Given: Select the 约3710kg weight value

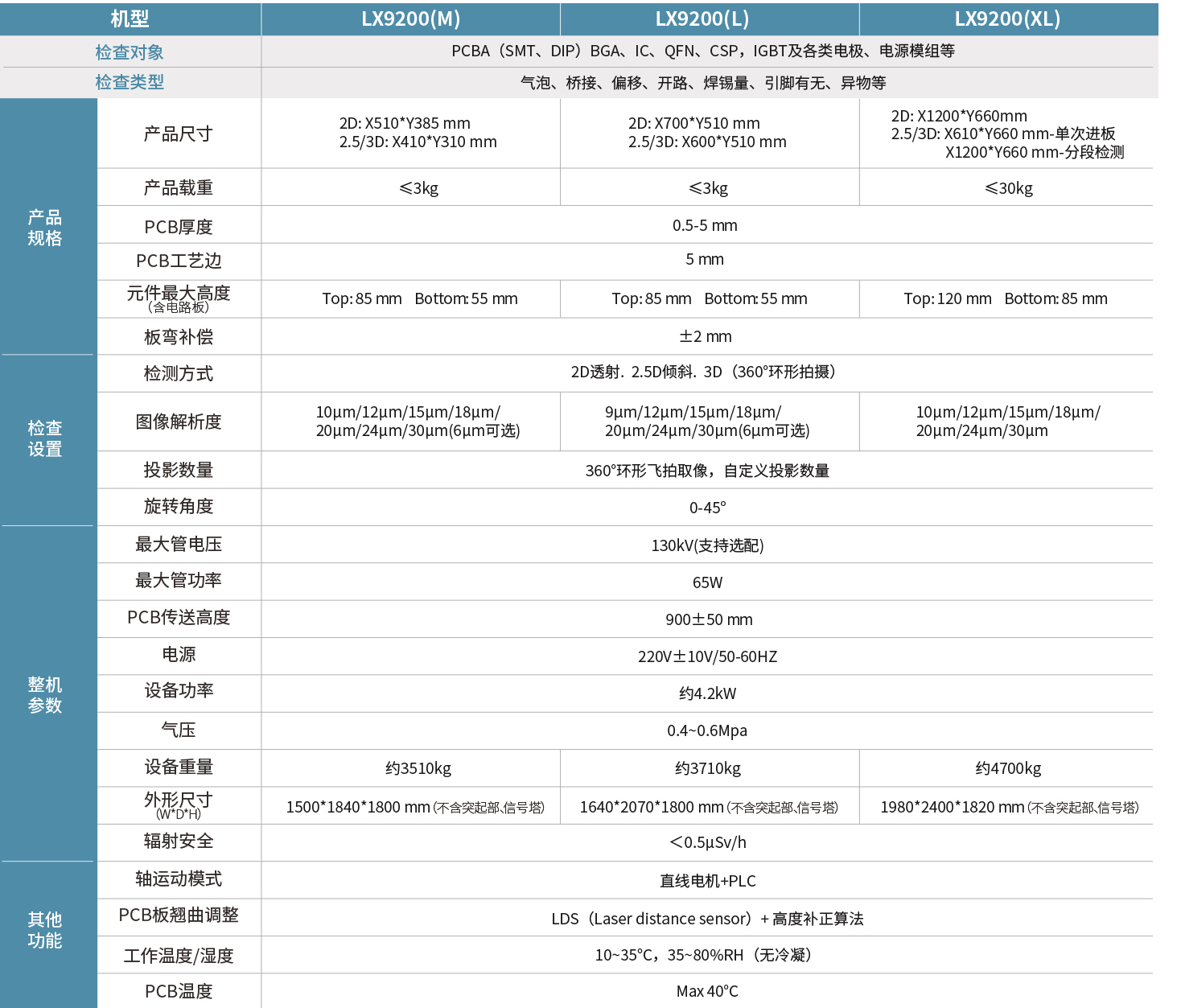Looking at the screenshot, I should coord(708,768).
